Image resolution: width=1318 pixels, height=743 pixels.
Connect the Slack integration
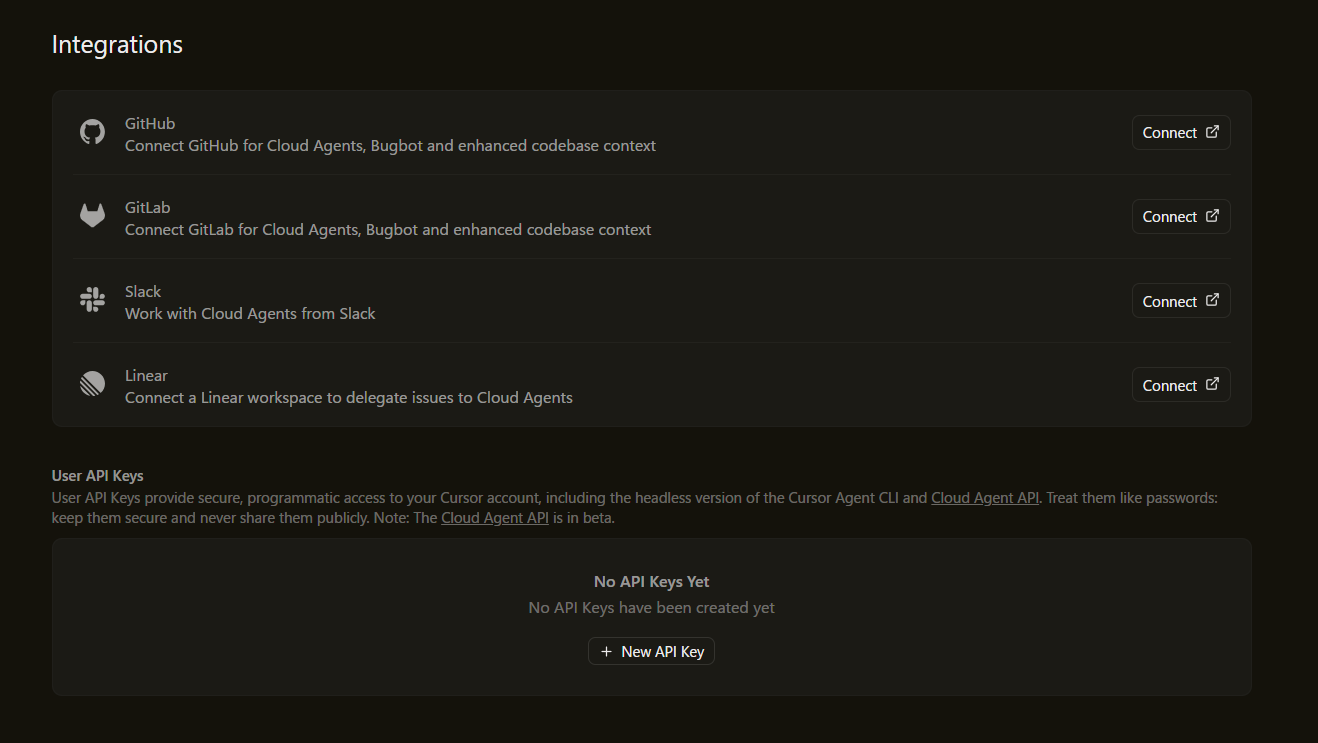1180,301
